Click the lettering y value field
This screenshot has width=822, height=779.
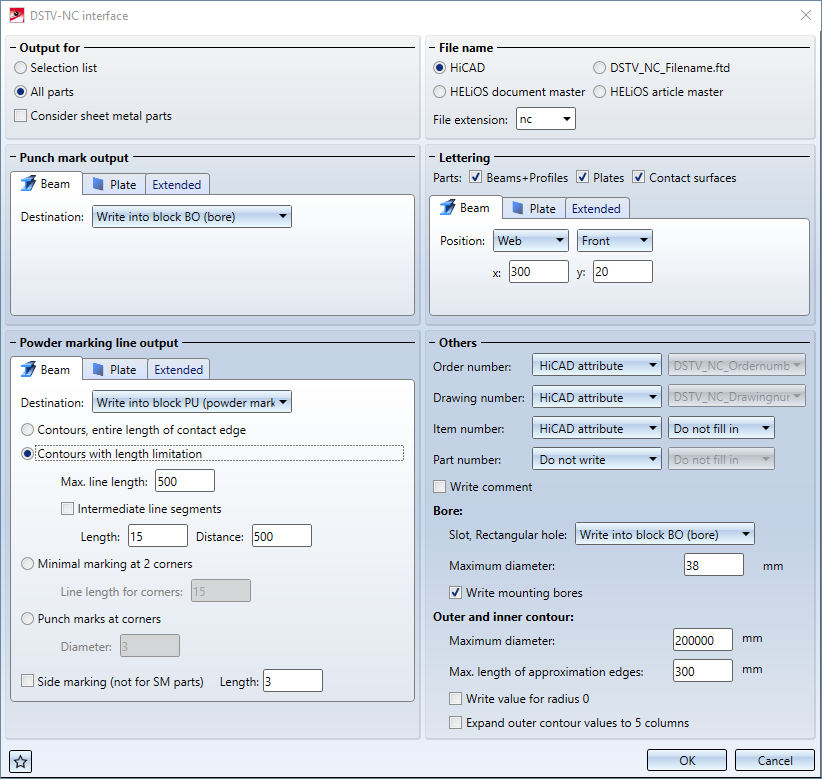click(623, 272)
